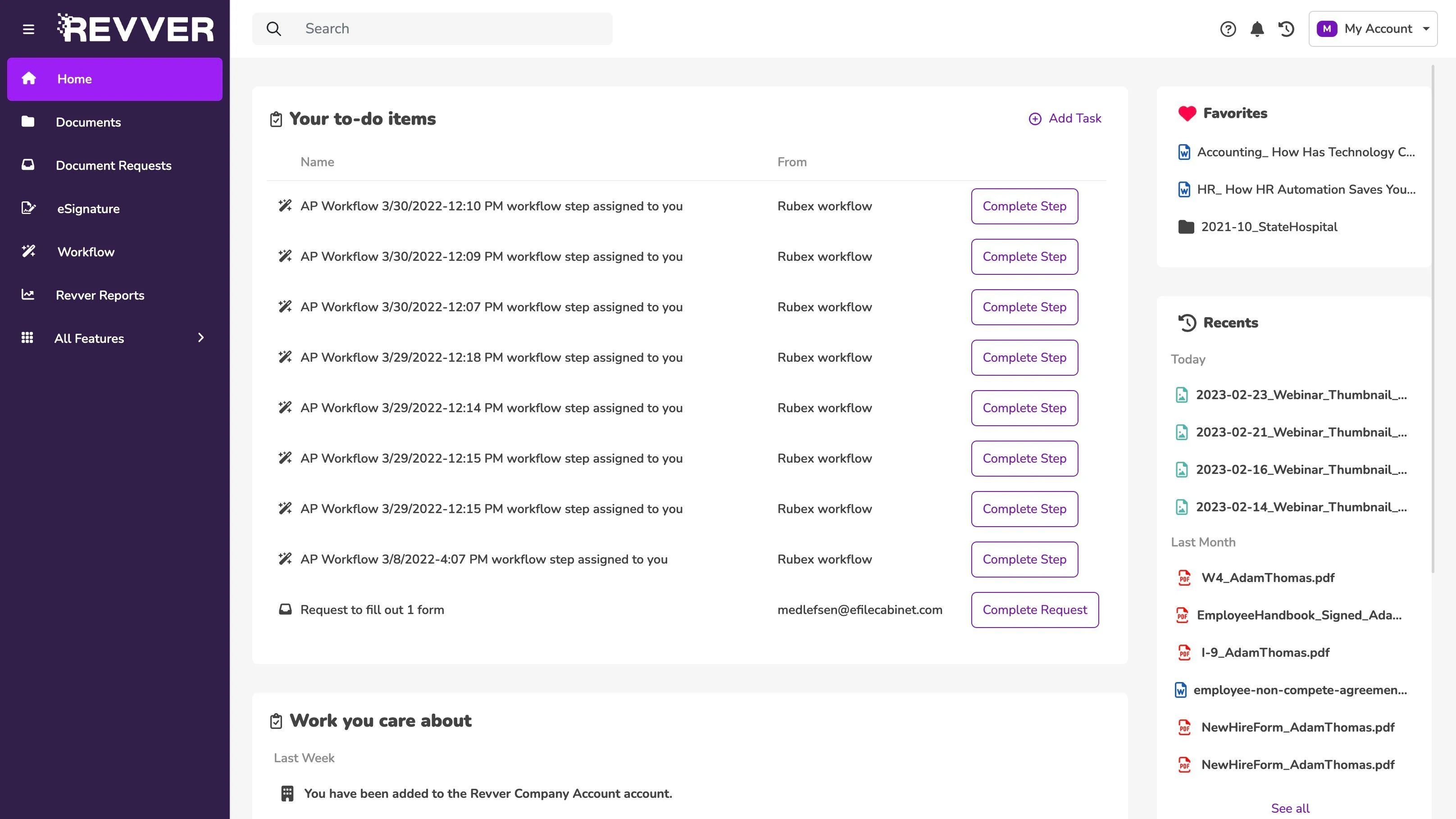The width and height of the screenshot is (1456, 819).
Task: Open the My Account dropdown
Action: coord(1373,29)
